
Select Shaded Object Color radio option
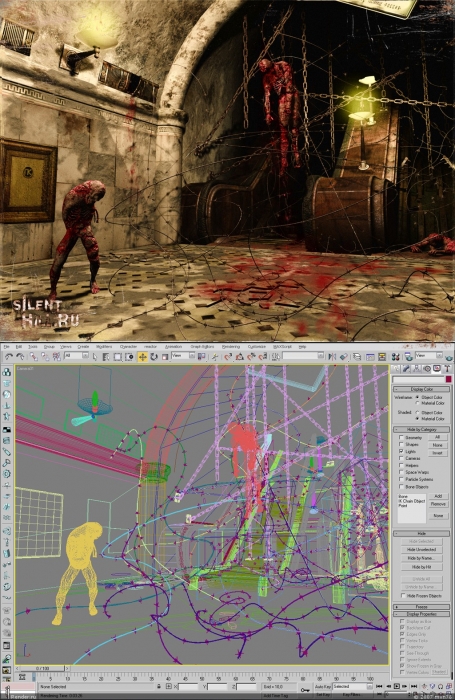coord(417,412)
